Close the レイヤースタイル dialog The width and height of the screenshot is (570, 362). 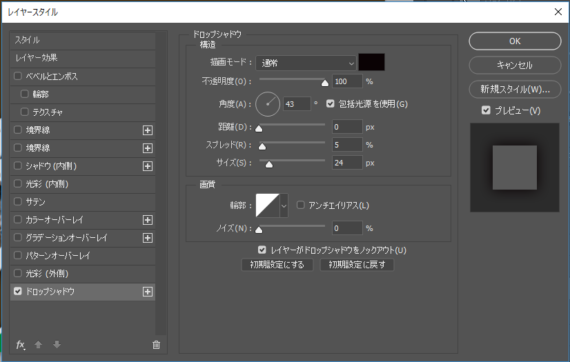pyautogui.click(x=558, y=12)
